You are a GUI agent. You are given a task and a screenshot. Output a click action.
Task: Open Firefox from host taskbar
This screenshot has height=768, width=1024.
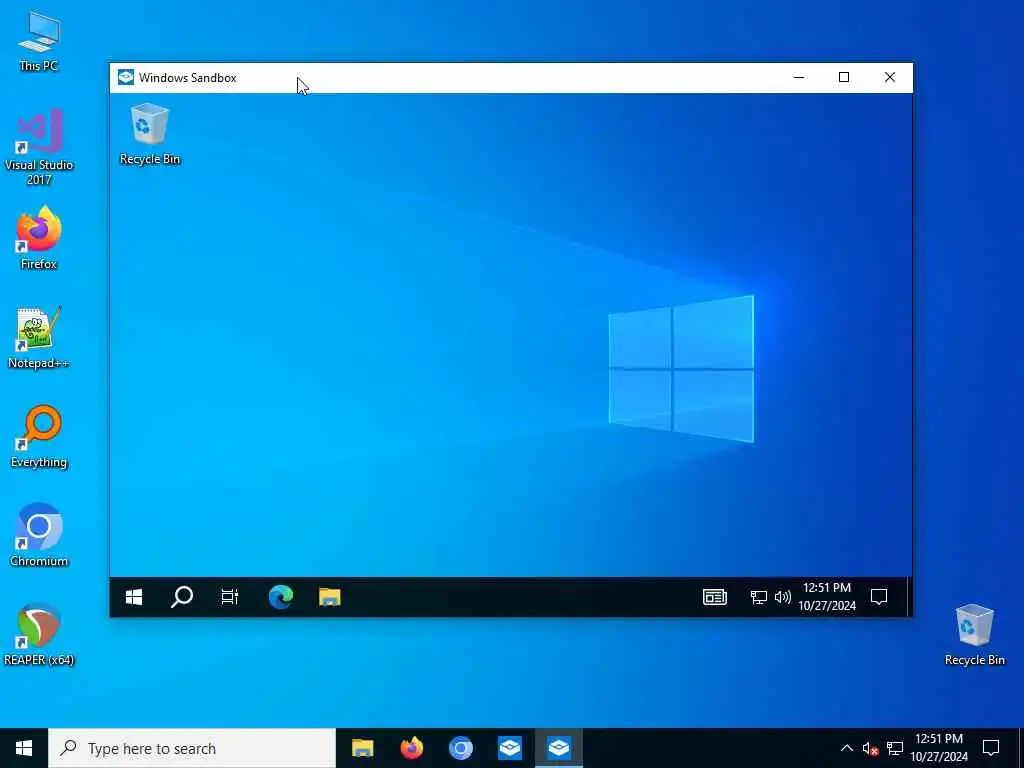pos(411,748)
